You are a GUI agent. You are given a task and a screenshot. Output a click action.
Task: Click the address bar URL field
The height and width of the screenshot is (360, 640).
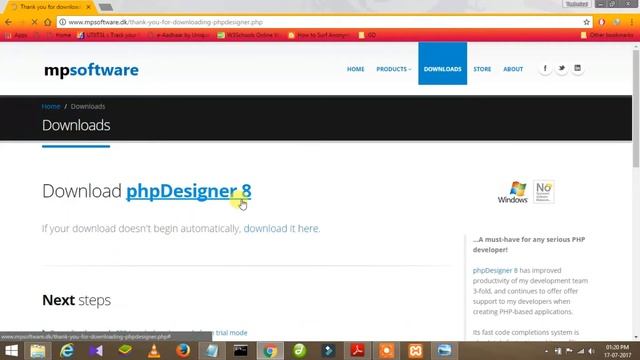coord(322,22)
